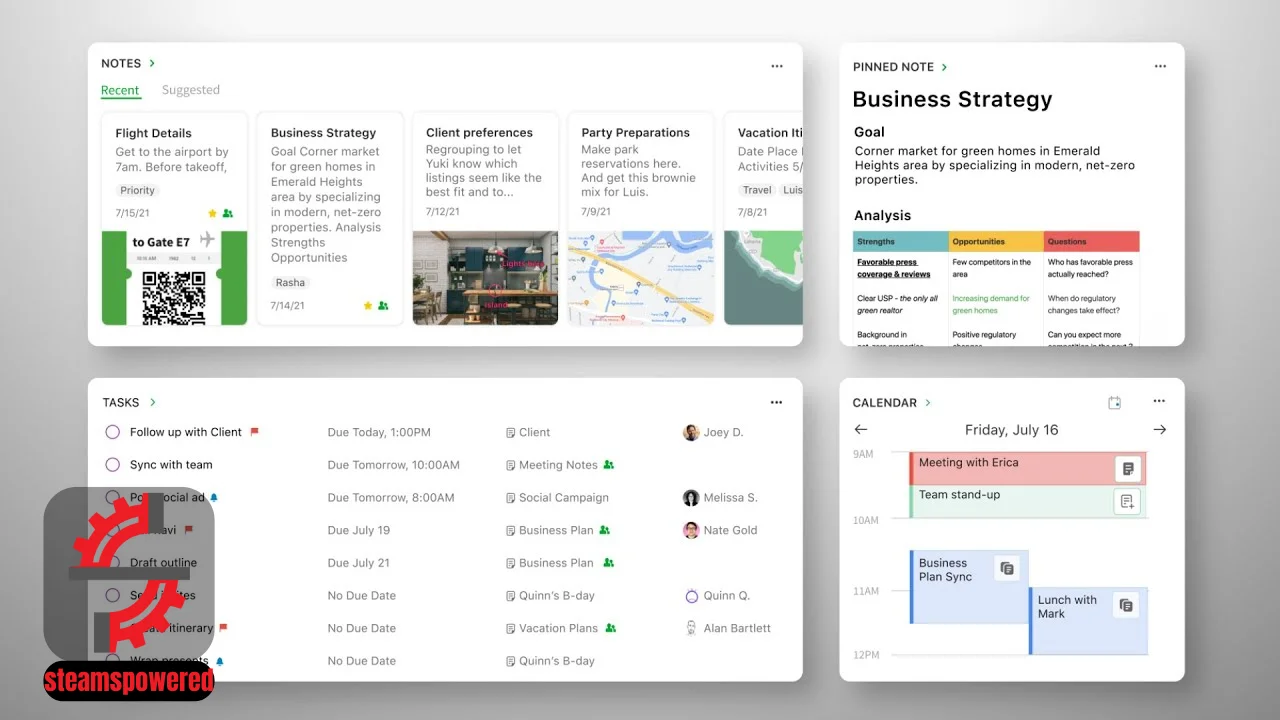Click the Travel tag on Vacation card
The image size is (1280, 720).
(757, 190)
